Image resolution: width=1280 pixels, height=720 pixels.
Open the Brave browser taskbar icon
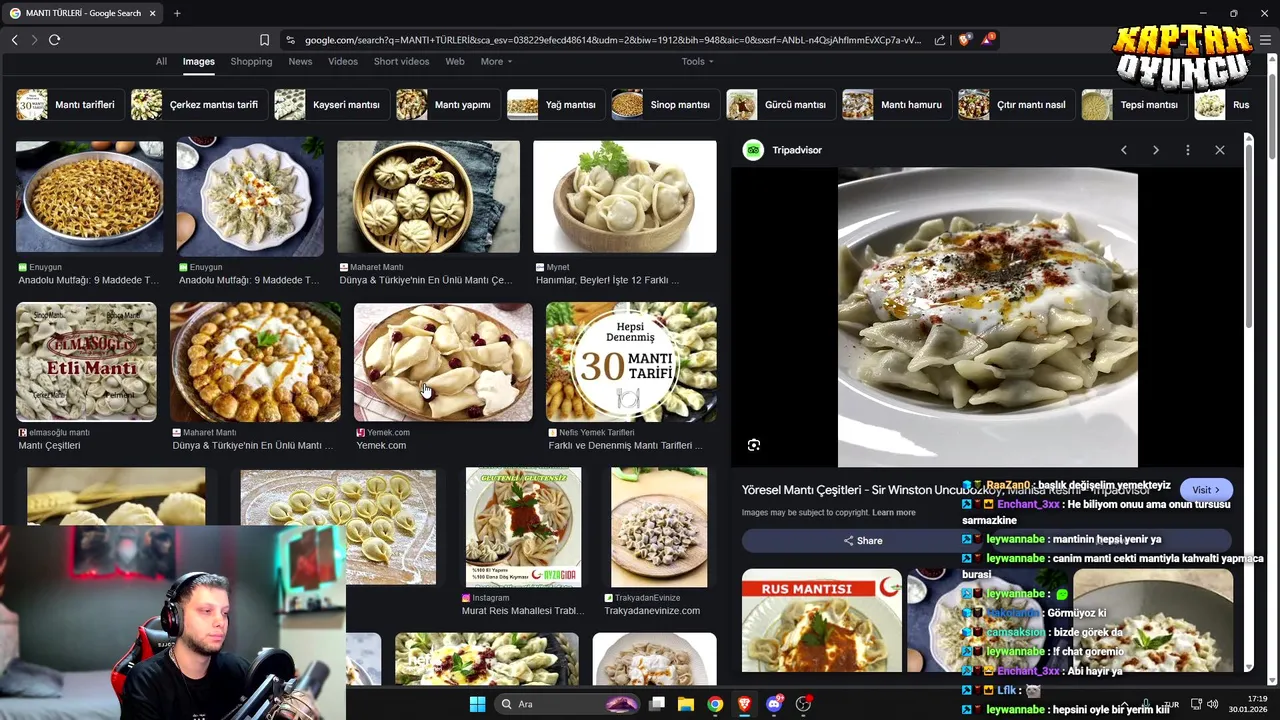point(744,704)
